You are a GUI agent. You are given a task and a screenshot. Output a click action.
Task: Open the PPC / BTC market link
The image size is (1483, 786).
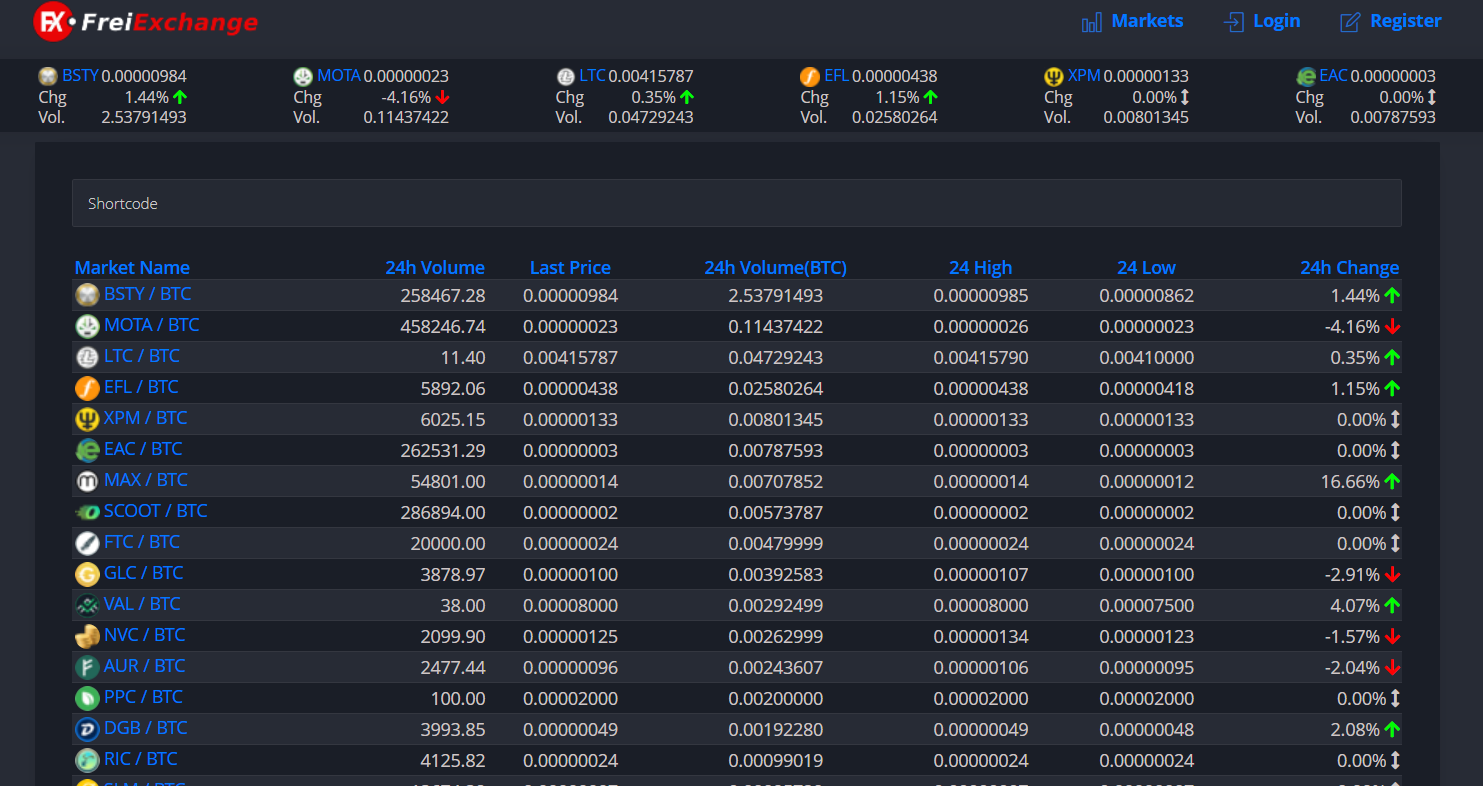click(x=144, y=697)
